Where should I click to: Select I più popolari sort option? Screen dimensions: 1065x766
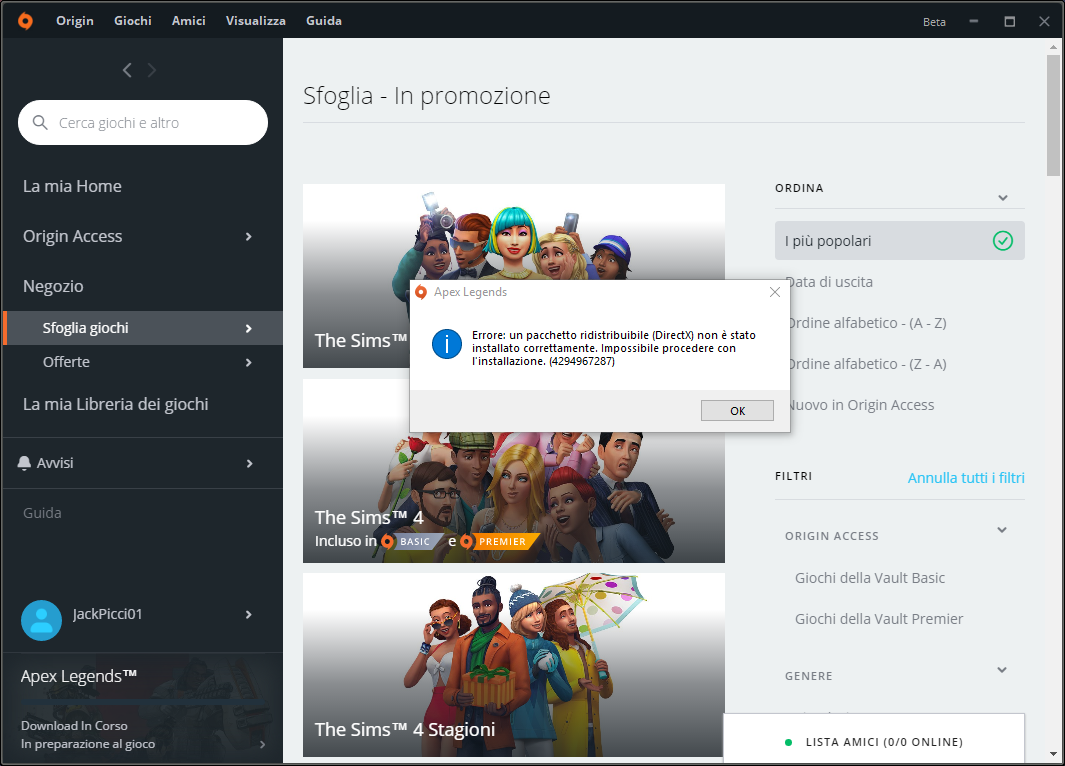coord(899,240)
